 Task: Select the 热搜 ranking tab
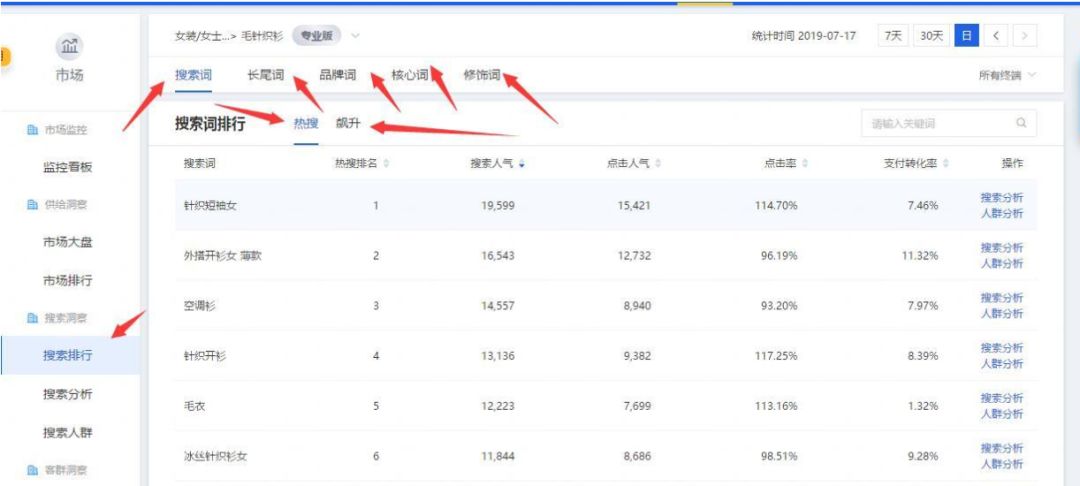tap(306, 124)
